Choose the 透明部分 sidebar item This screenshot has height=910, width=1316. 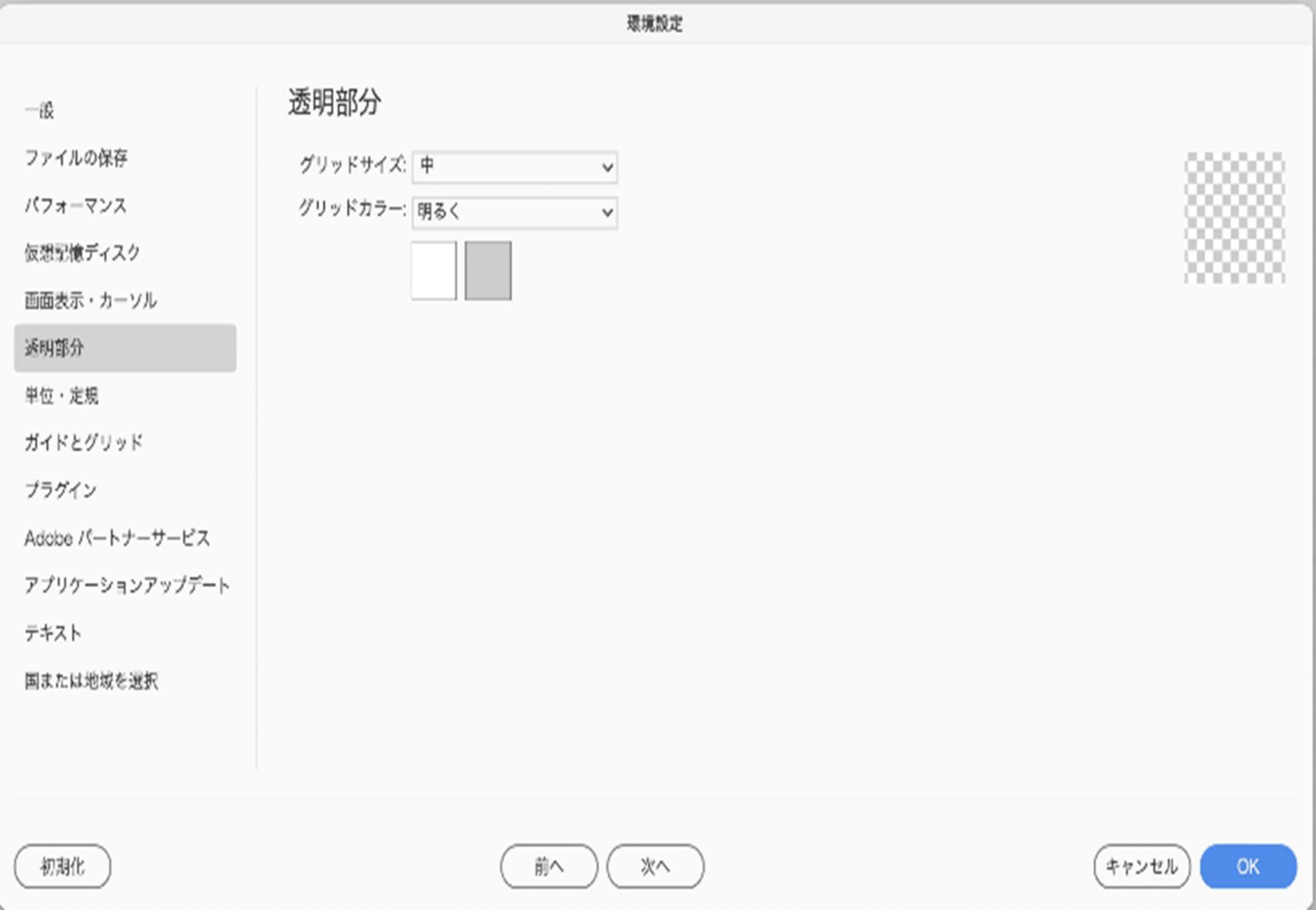(125, 348)
